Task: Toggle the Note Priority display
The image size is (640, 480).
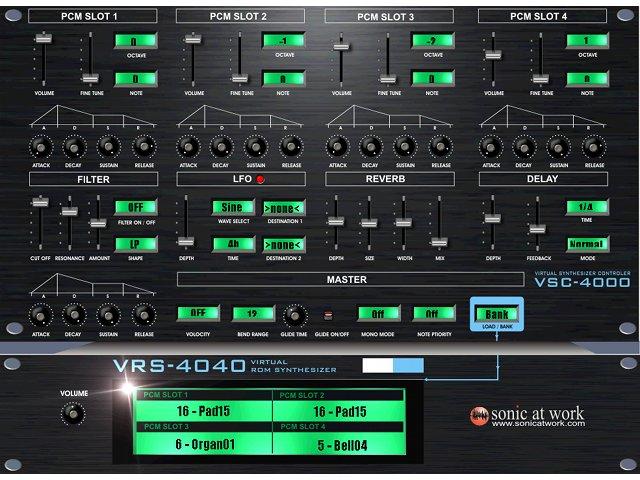Action: click(x=434, y=313)
